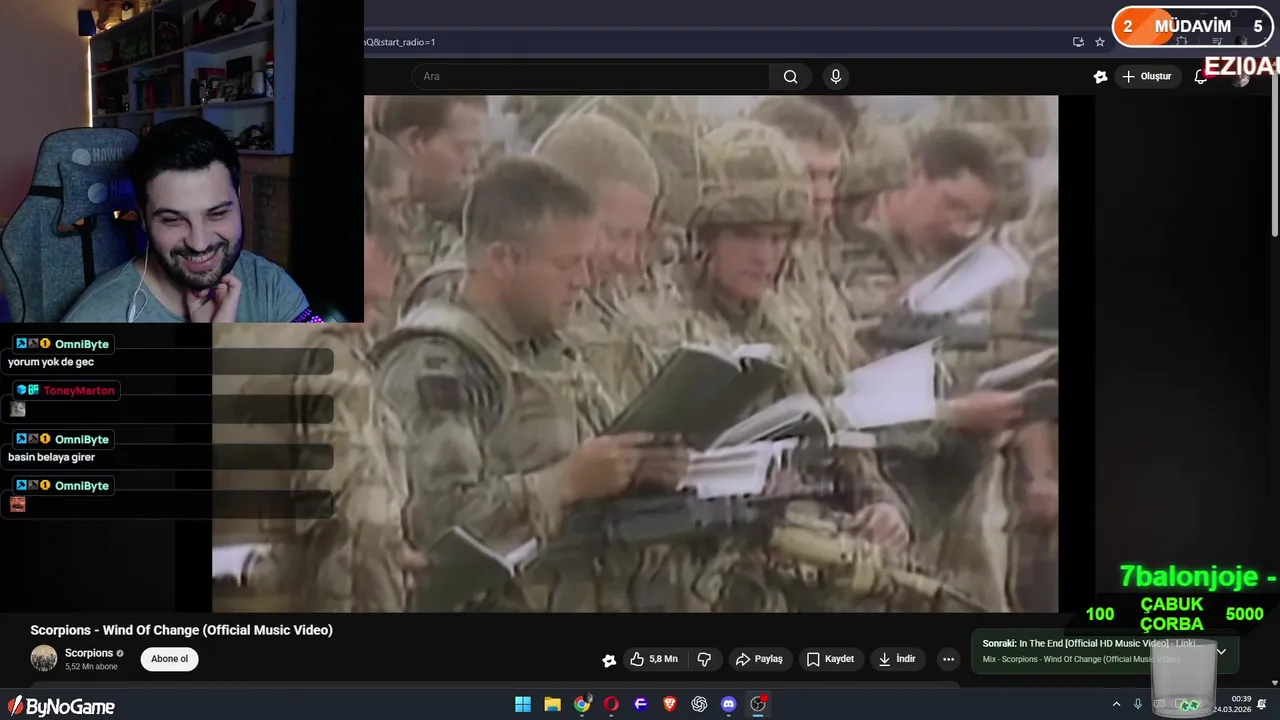Click the install app icon in address bar
Image resolution: width=1280 pixels, height=720 pixels.
pyautogui.click(x=1078, y=42)
